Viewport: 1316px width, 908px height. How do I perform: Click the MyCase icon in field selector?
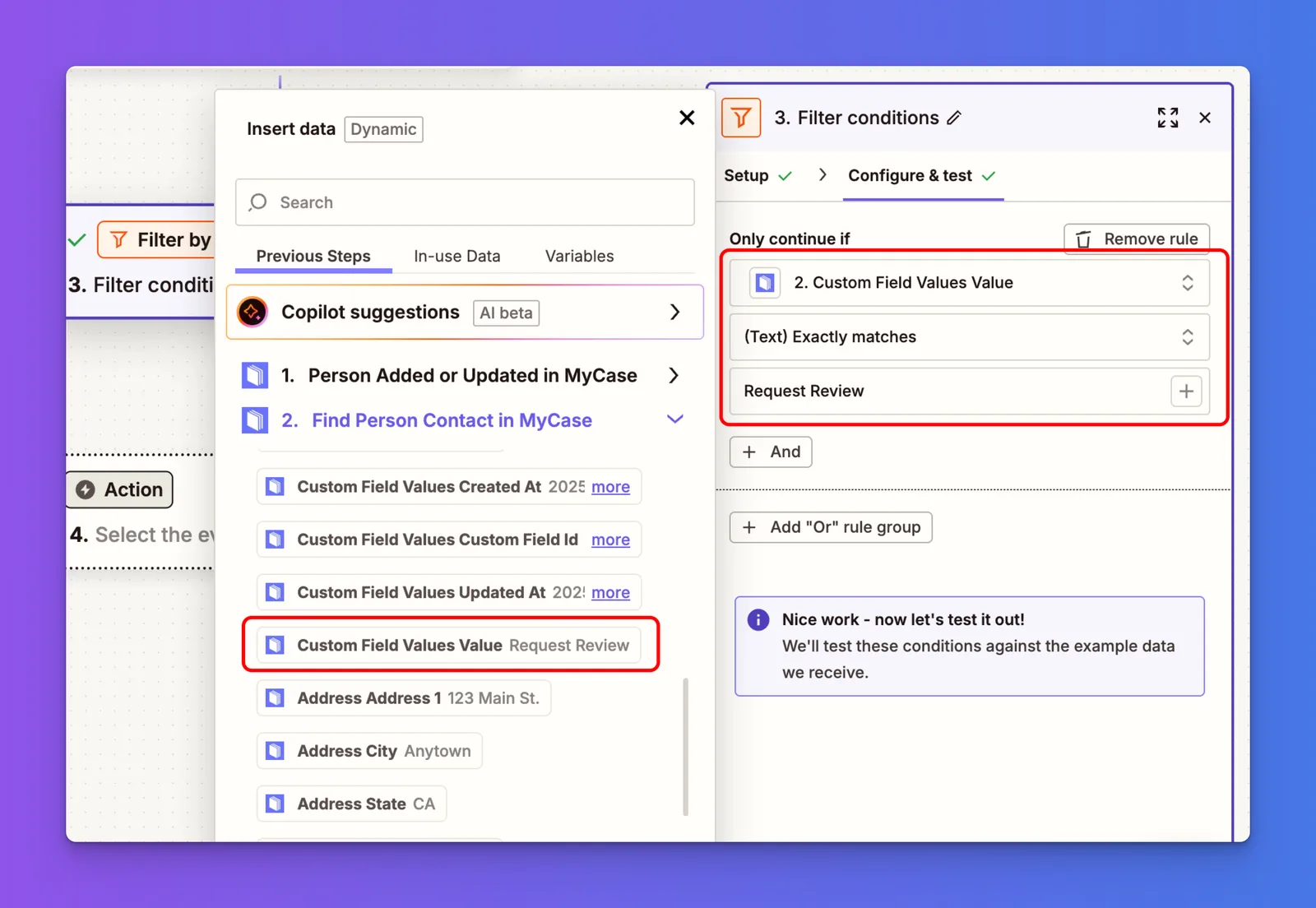point(765,283)
